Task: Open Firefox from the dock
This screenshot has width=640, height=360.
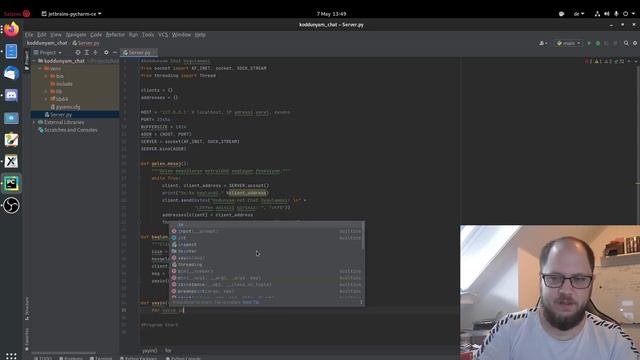Action: pyautogui.click(x=11, y=29)
